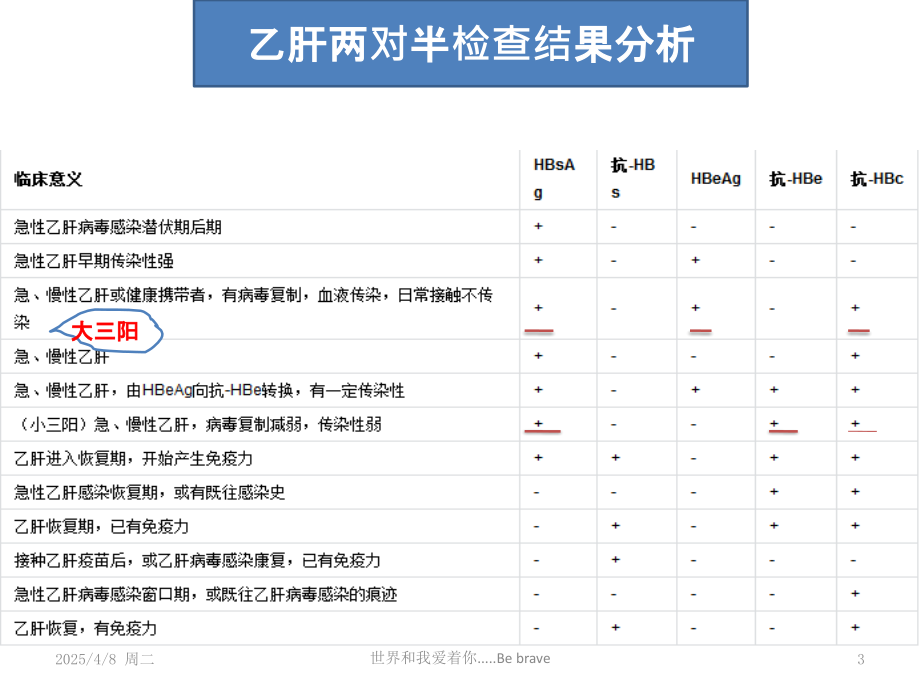
Task: Click the 临床意义 column header
Action: pos(48,179)
